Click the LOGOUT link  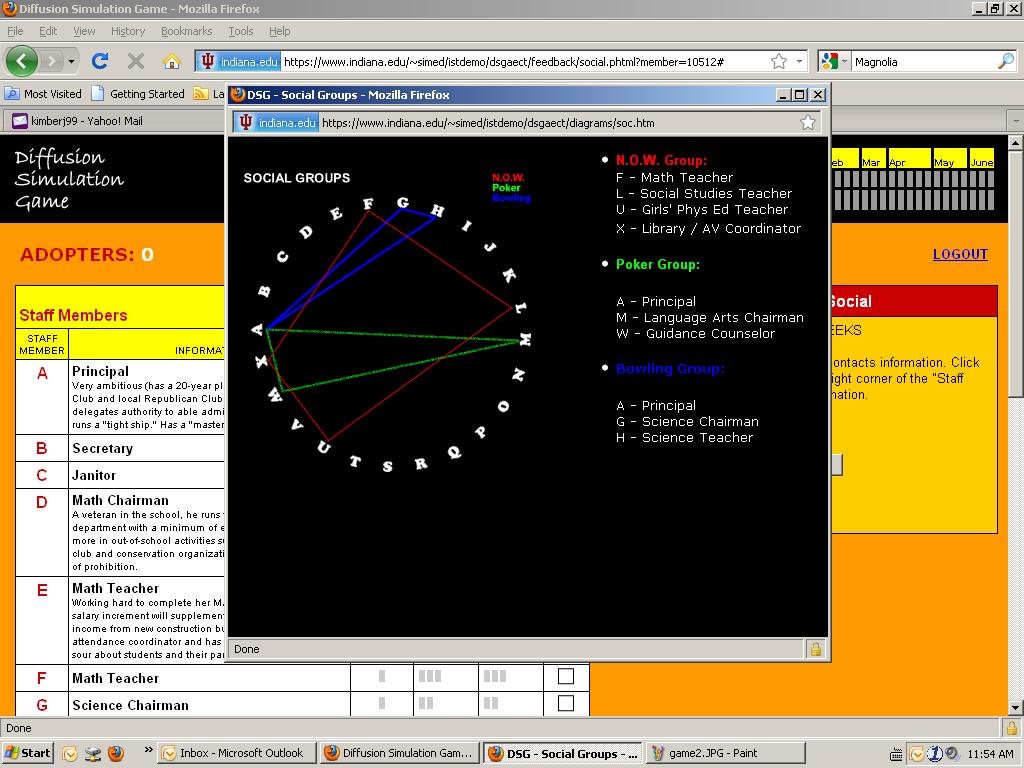(960, 254)
